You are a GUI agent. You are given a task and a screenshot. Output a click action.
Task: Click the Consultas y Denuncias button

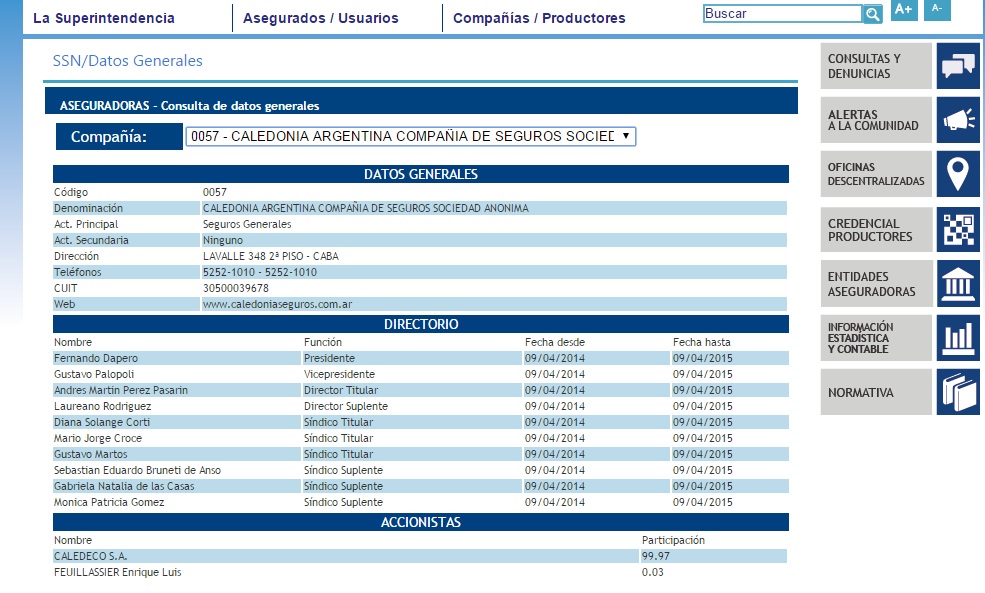tap(876, 66)
